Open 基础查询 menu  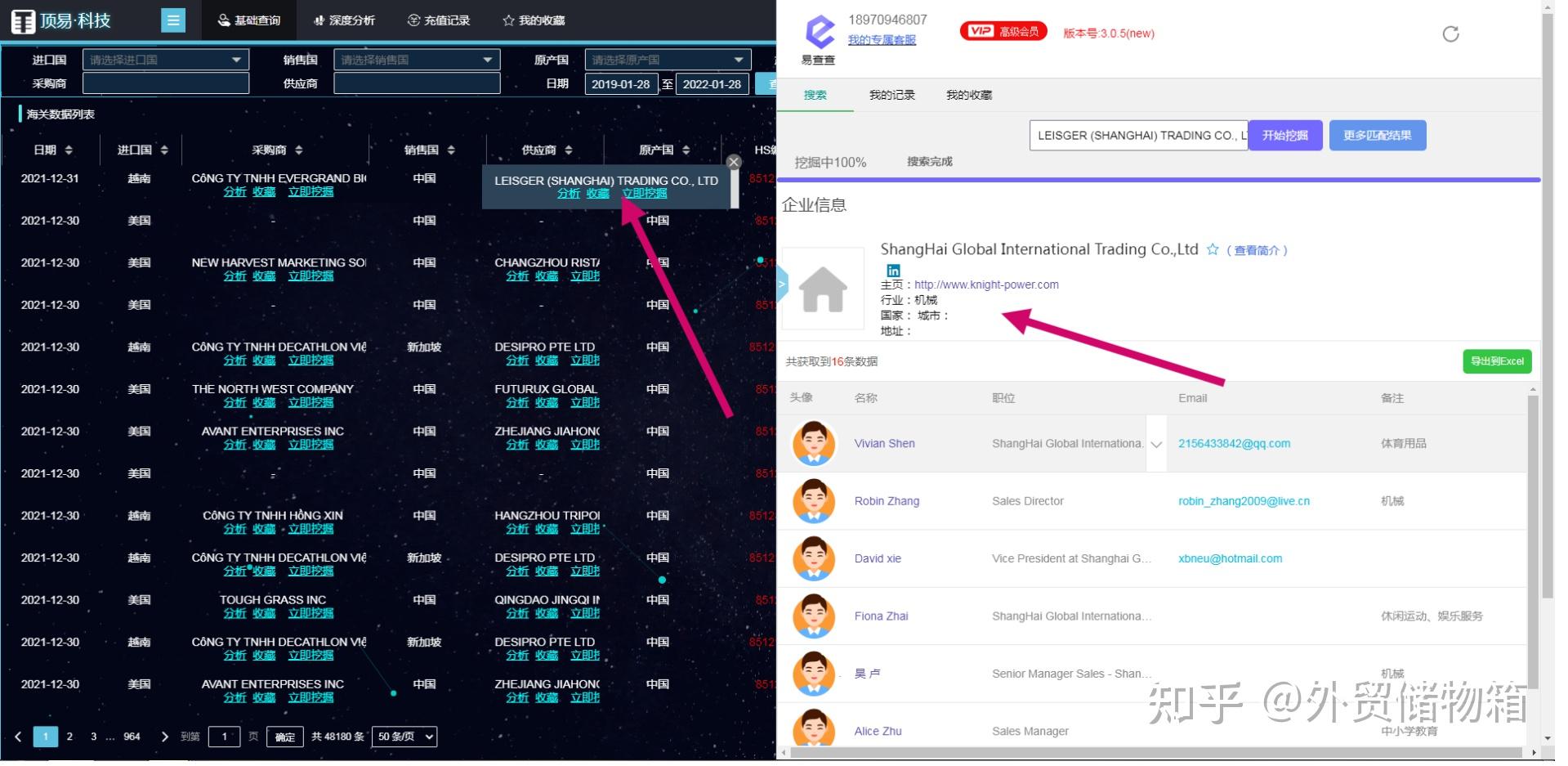pyautogui.click(x=249, y=20)
